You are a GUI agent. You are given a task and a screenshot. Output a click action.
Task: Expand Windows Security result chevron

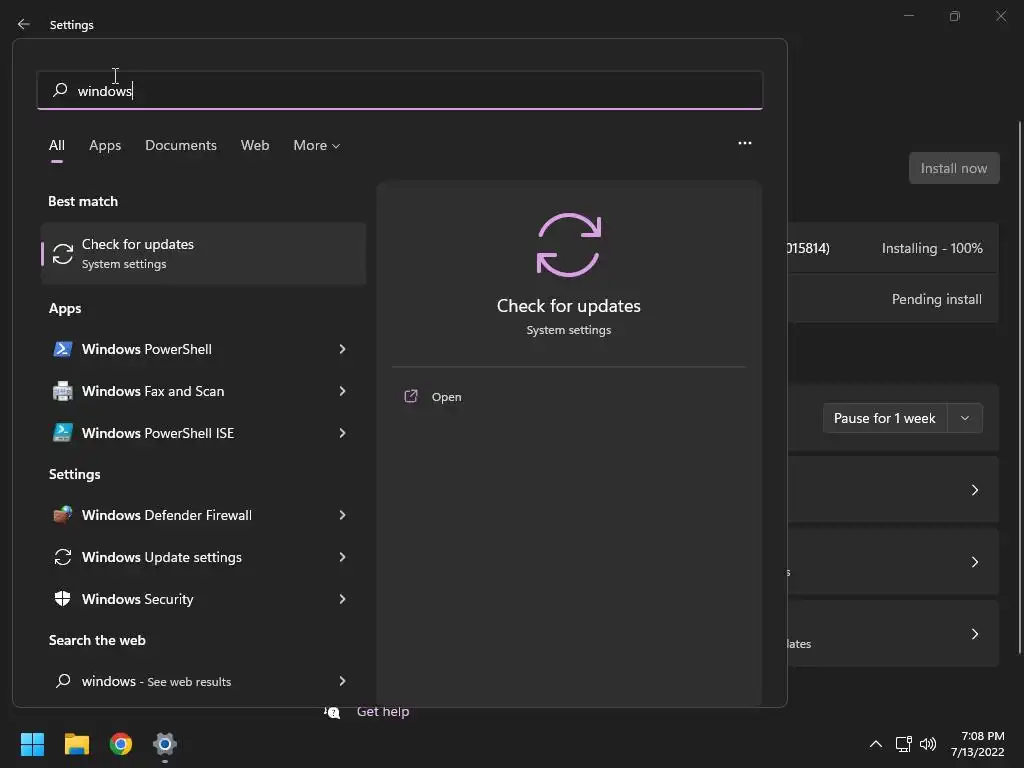[x=342, y=599]
